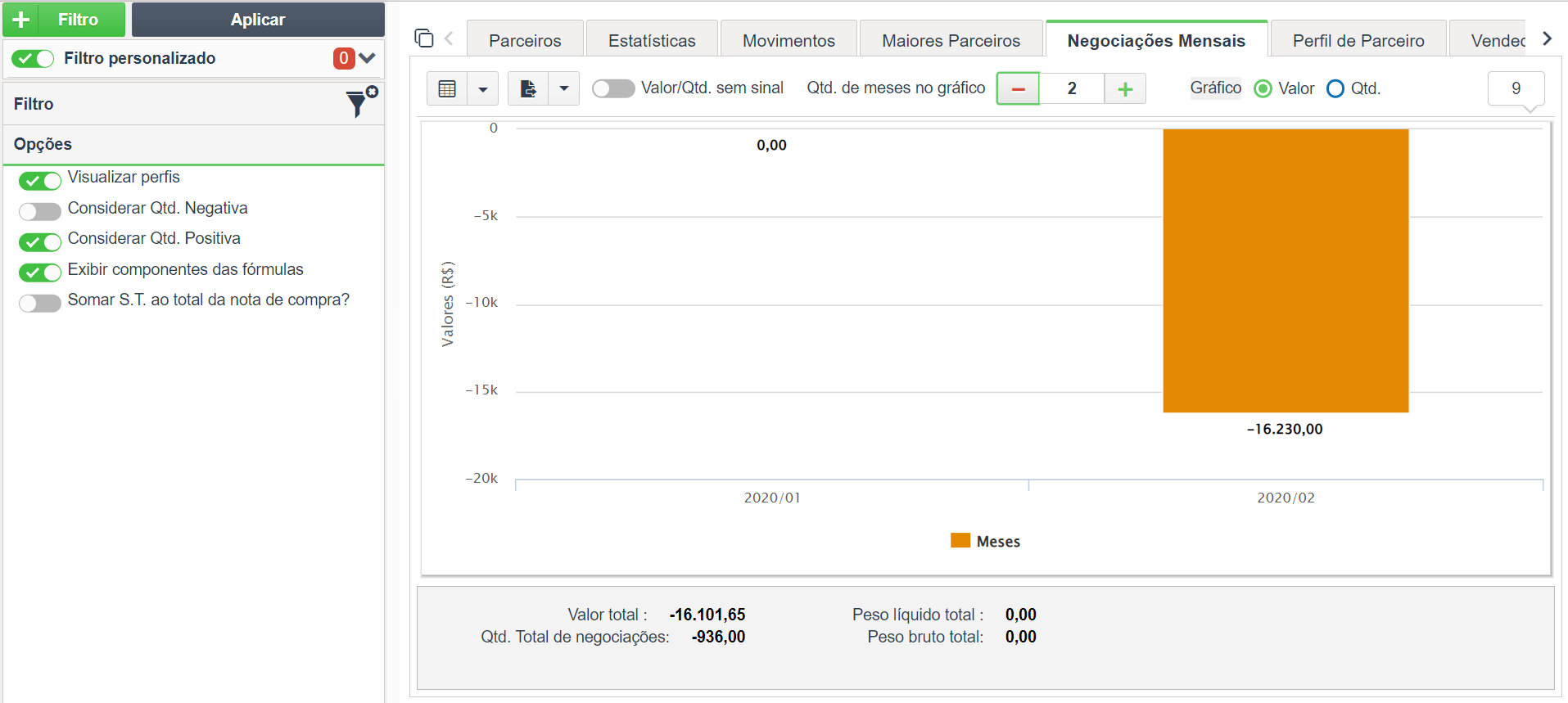Expand the Filtro personalizado chevron

pyautogui.click(x=367, y=58)
